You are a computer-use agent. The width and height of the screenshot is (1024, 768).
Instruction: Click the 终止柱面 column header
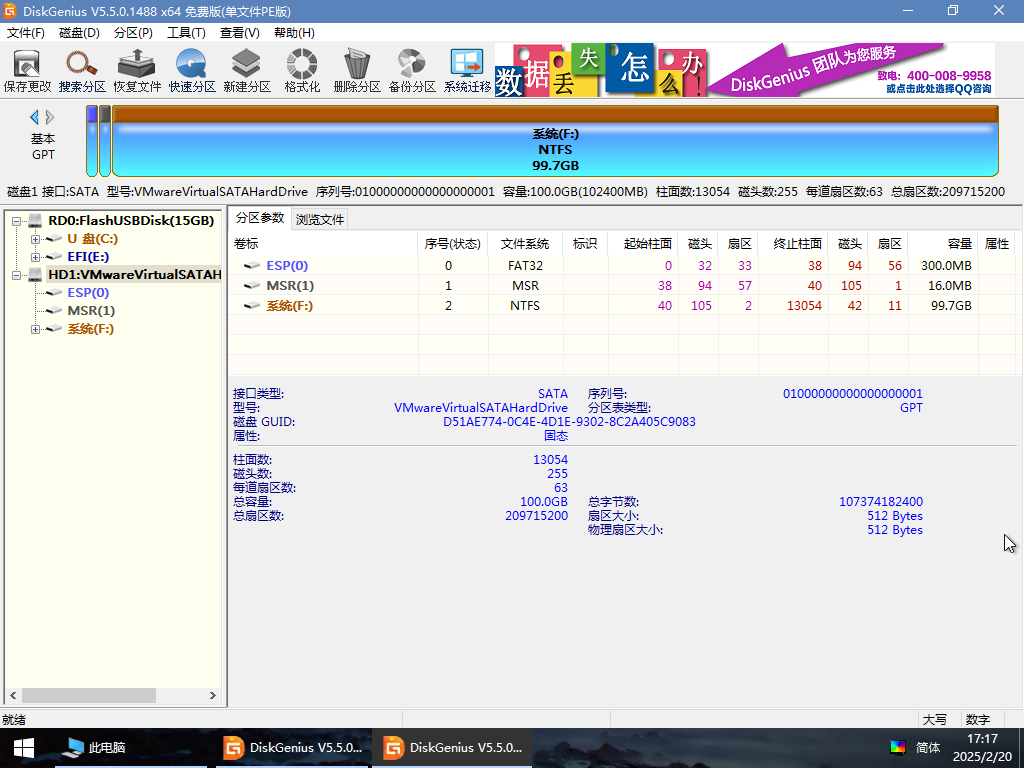(793, 244)
